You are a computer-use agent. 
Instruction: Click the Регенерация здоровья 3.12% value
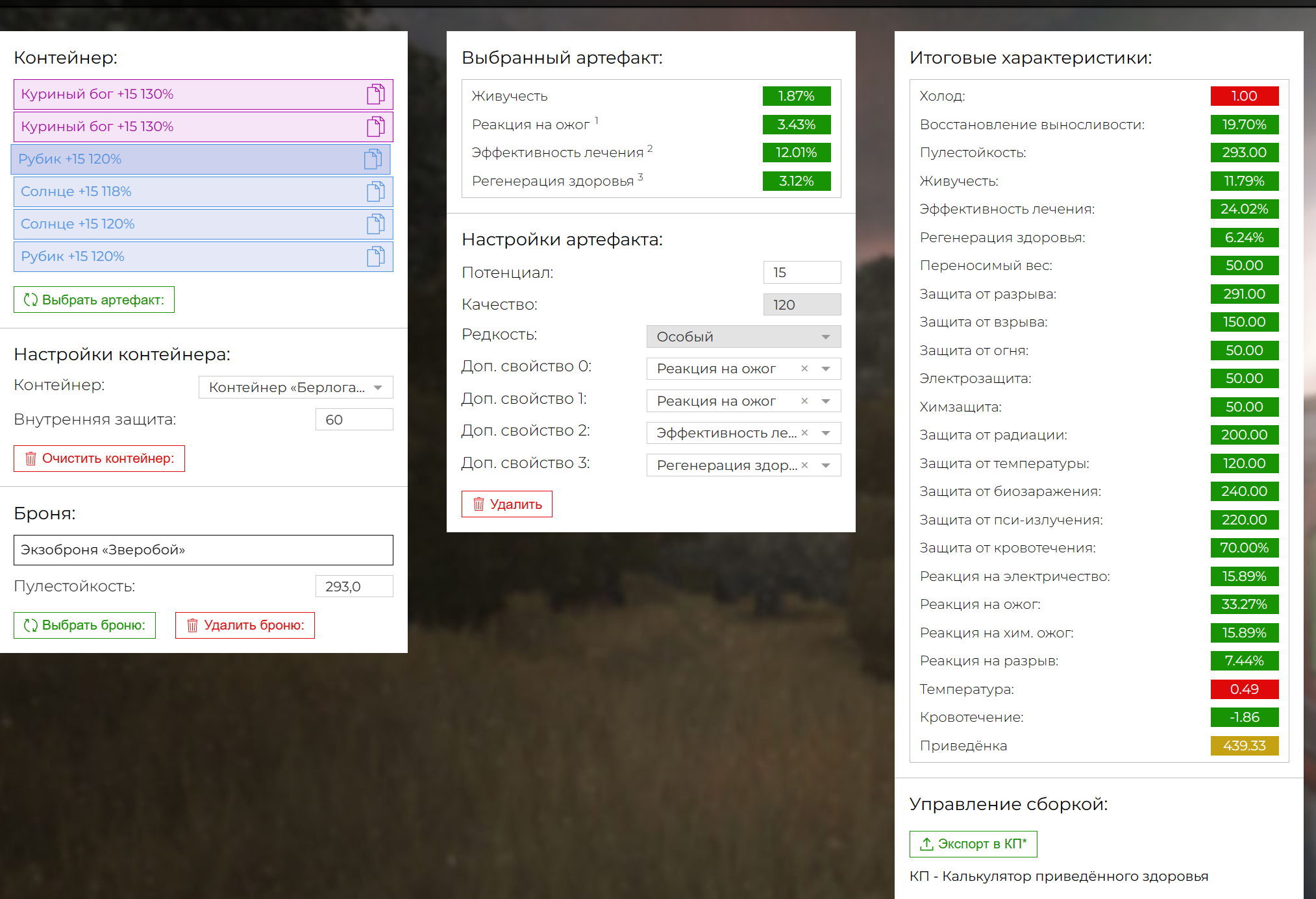coord(797,181)
